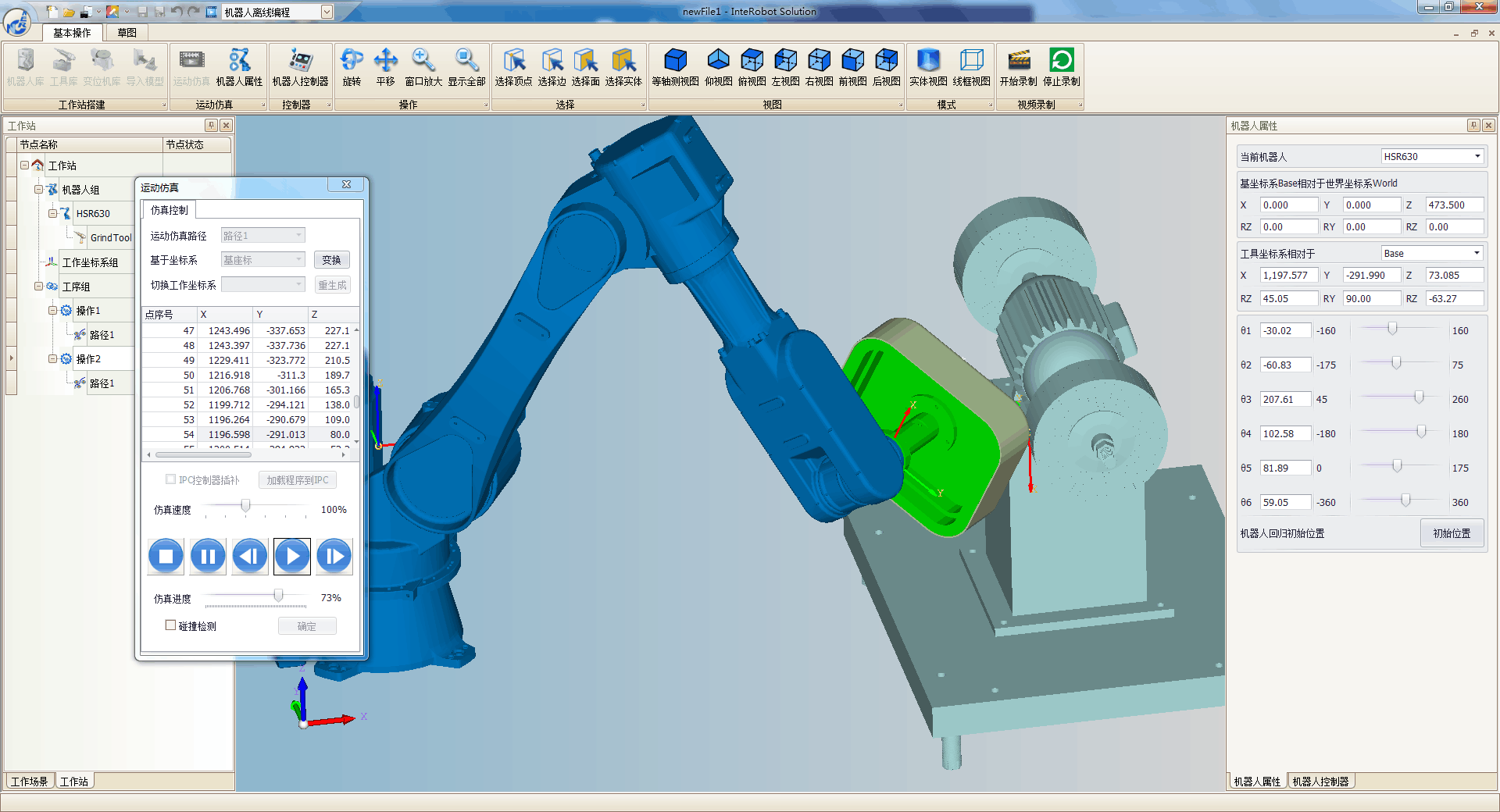
Task: Switch to 俯视图 top view
Action: (752, 67)
